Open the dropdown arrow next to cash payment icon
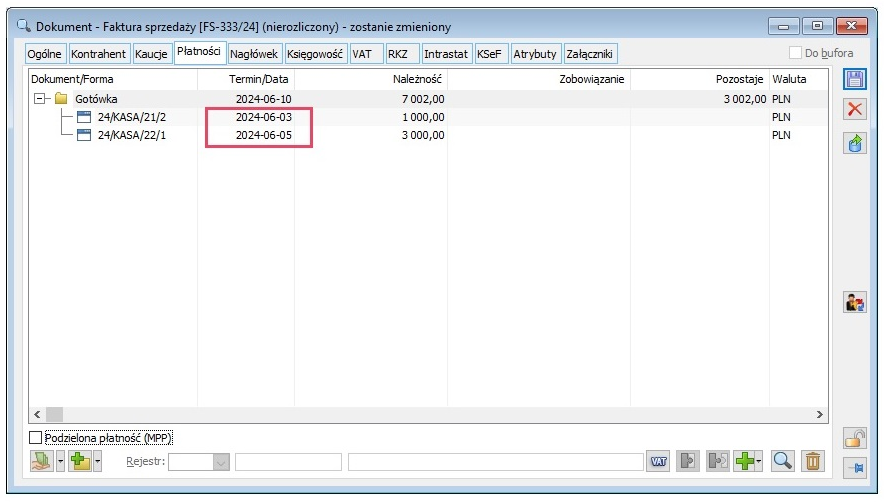The image size is (884, 502). (60, 461)
